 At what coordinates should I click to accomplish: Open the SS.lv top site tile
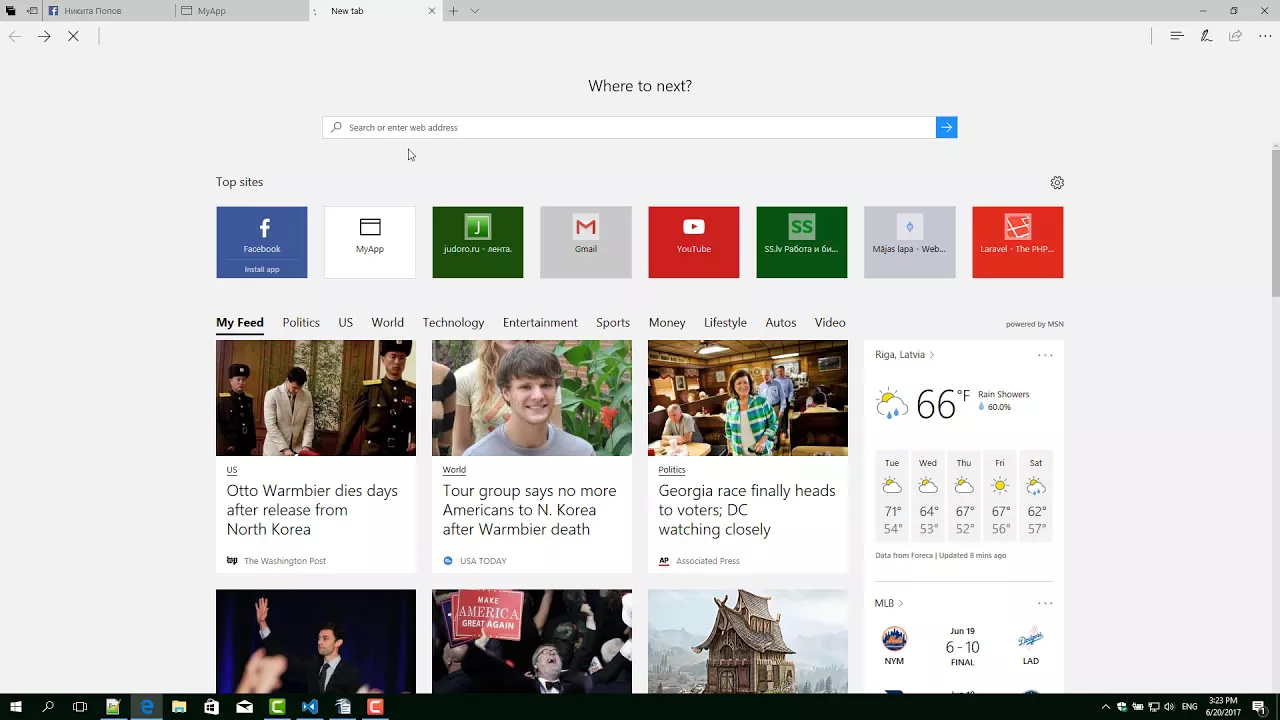point(802,242)
